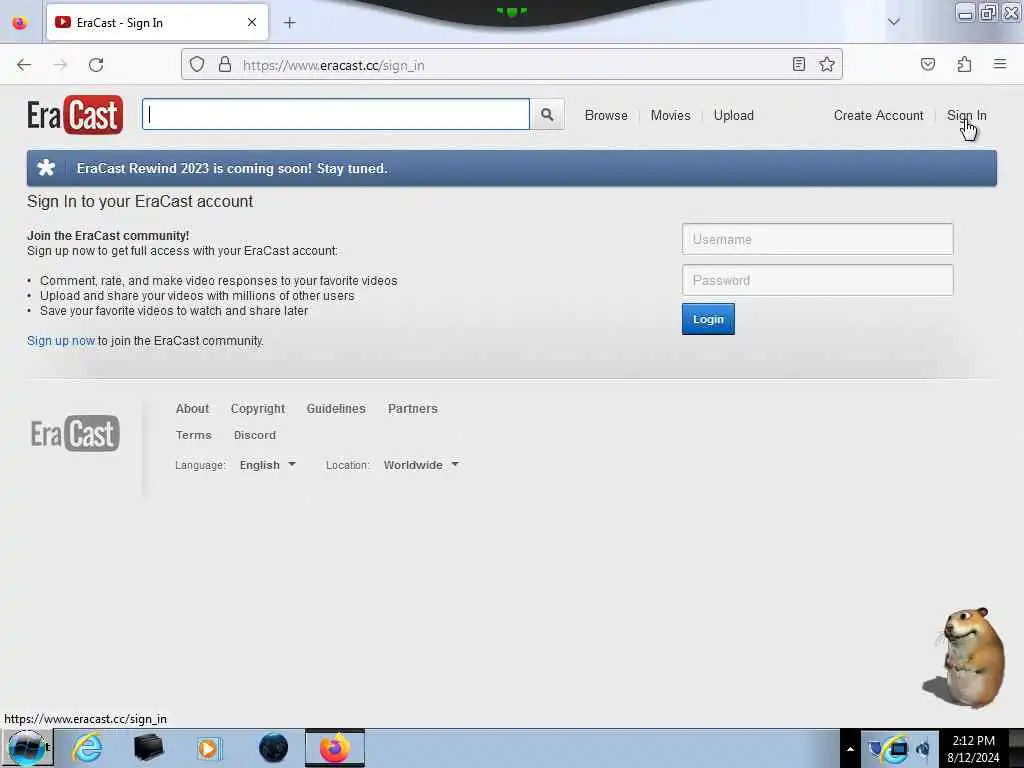Click inside the EraCast search box
This screenshot has height=768, width=1024.
pyautogui.click(x=336, y=114)
